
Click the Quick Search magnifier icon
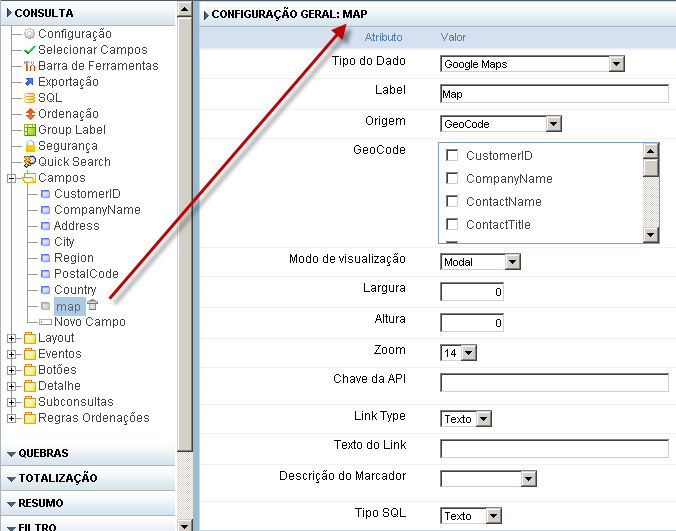point(30,162)
